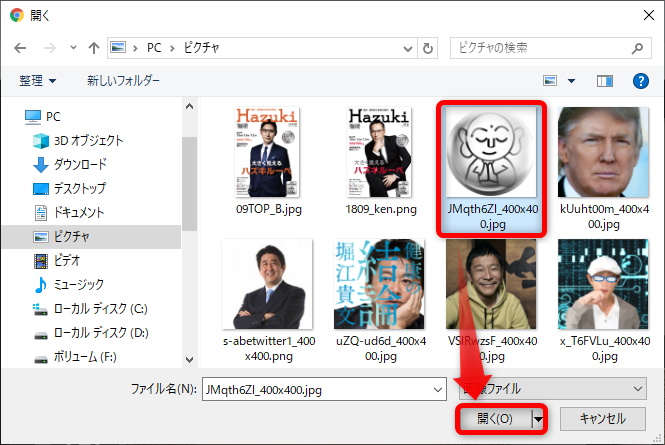Click 新しいフォルダー to create folder

123,80
